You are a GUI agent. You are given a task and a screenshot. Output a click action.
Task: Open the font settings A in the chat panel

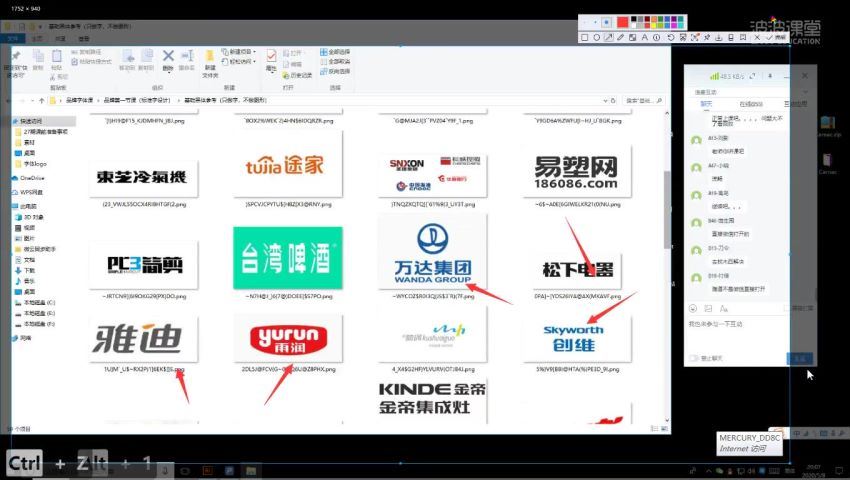724,309
